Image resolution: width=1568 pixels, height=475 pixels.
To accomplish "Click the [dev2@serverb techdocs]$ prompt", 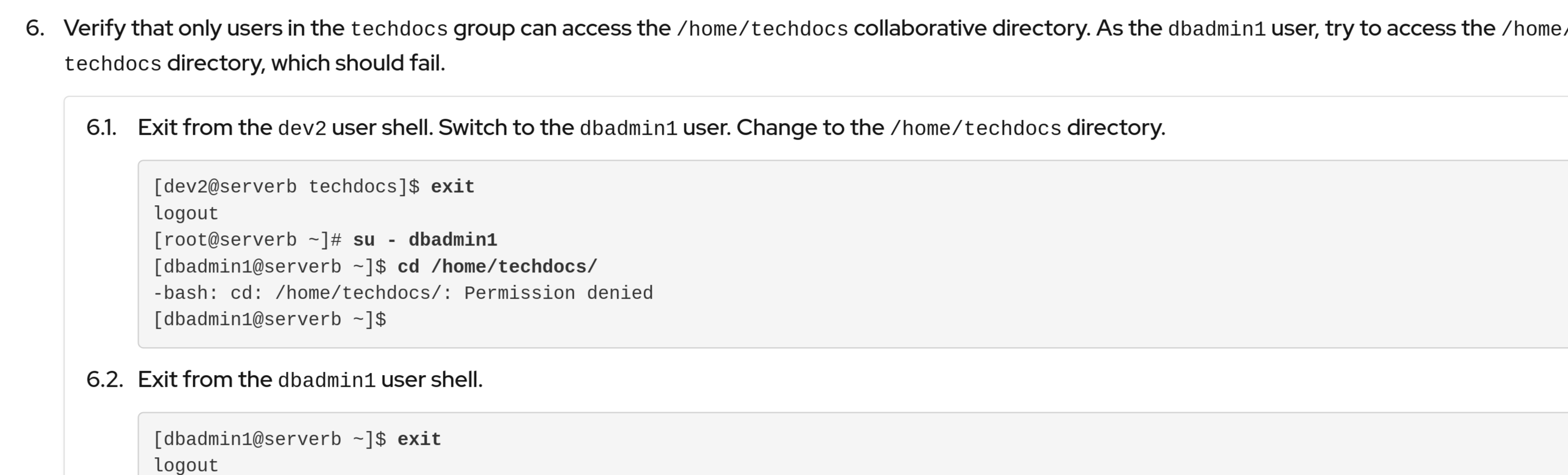I will [x=286, y=187].
